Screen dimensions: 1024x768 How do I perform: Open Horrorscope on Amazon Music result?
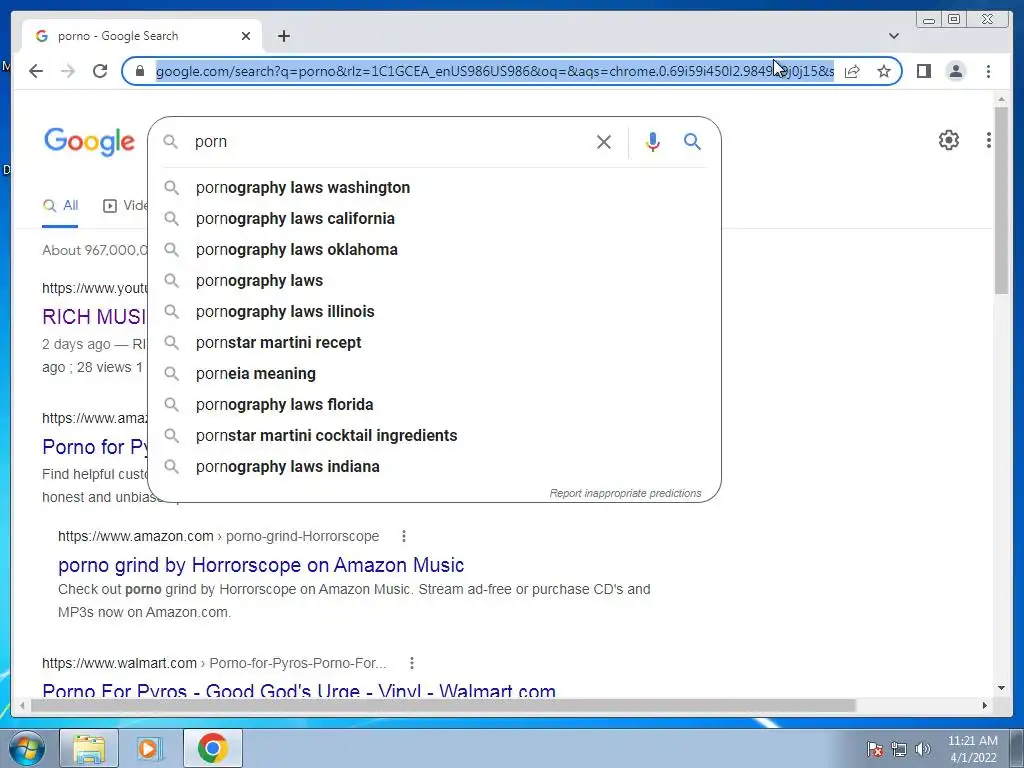(x=261, y=565)
